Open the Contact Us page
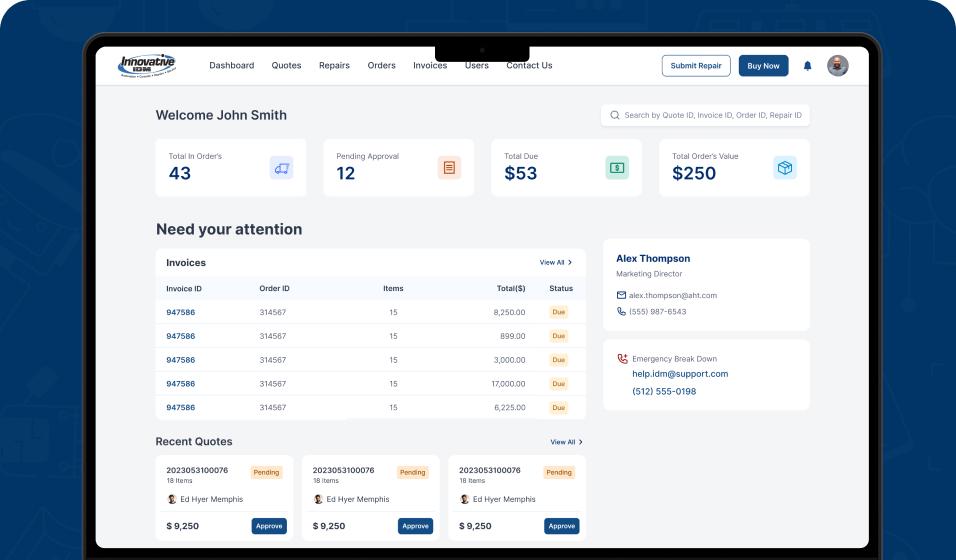Screen dimensions: 956x560 [x=529, y=65]
